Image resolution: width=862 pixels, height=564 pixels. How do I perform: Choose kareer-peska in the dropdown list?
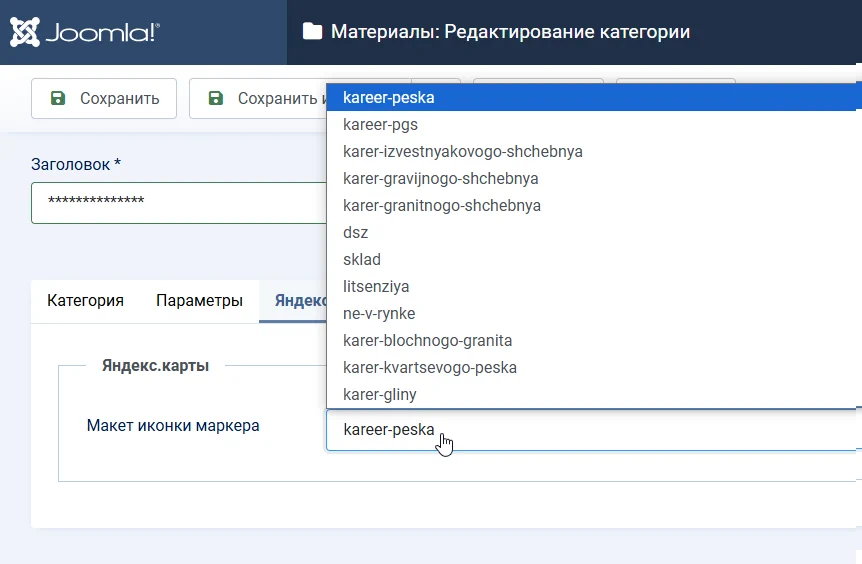594,97
